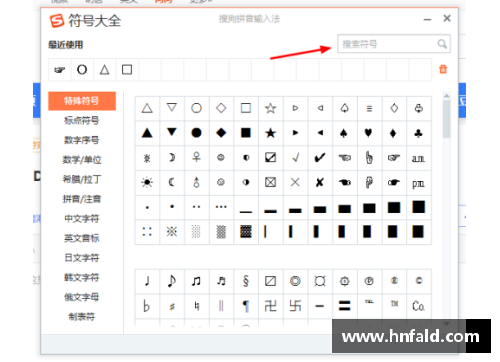Insert the hollow five-pointed star symbol
This screenshot has width=500, height=362.
tap(270, 108)
